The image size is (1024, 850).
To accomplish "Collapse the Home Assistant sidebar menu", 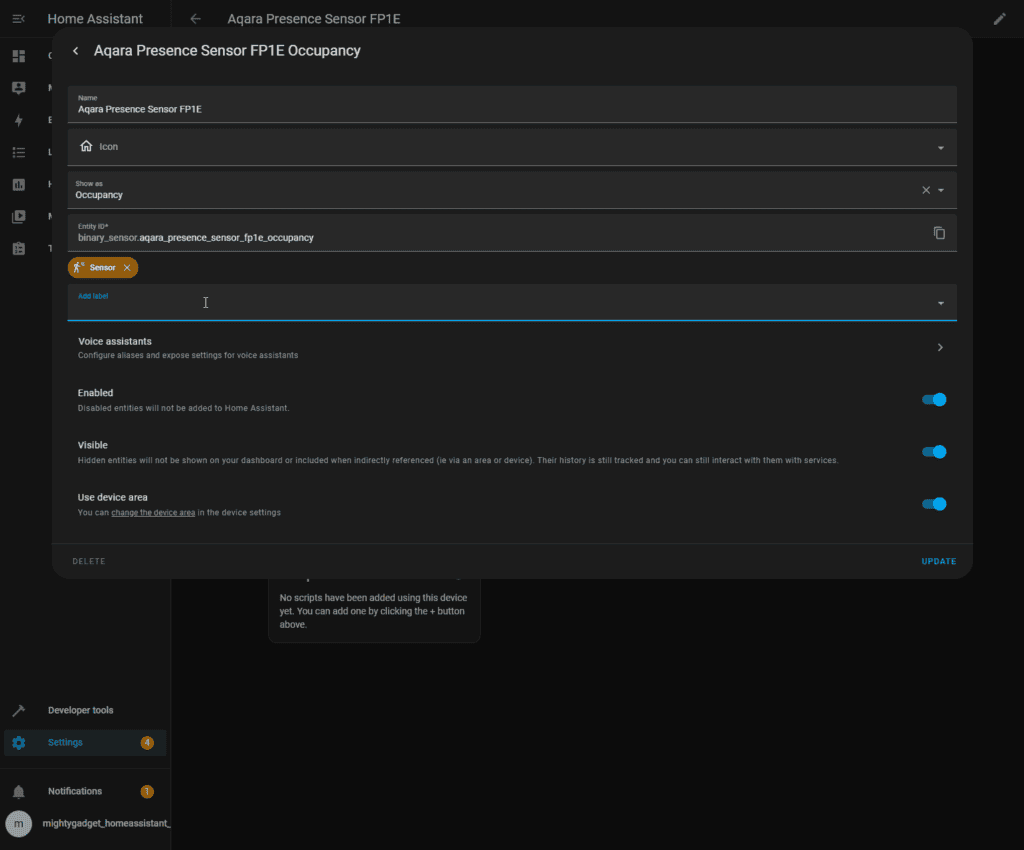I will 18,19.
